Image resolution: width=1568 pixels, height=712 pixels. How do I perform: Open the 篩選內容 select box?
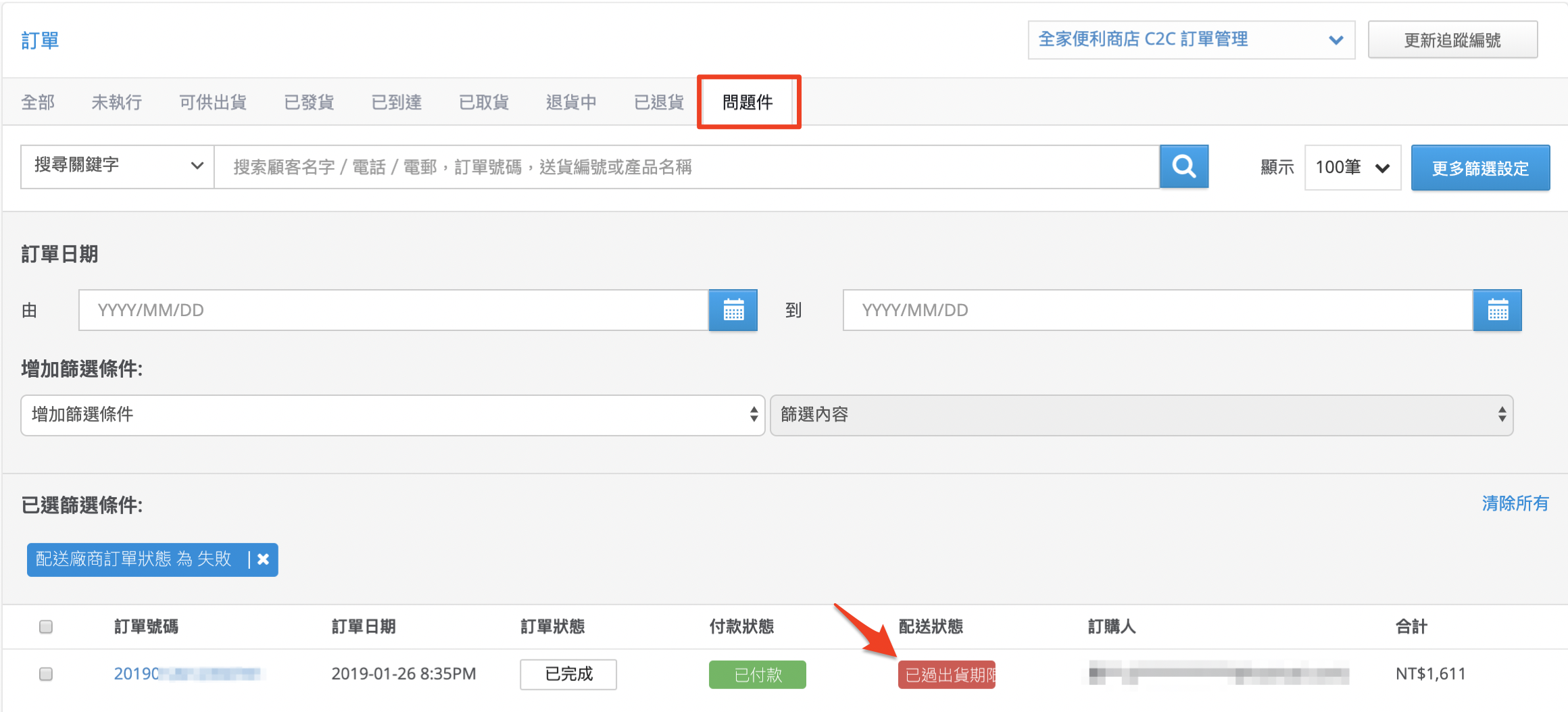tap(1142, 415)
